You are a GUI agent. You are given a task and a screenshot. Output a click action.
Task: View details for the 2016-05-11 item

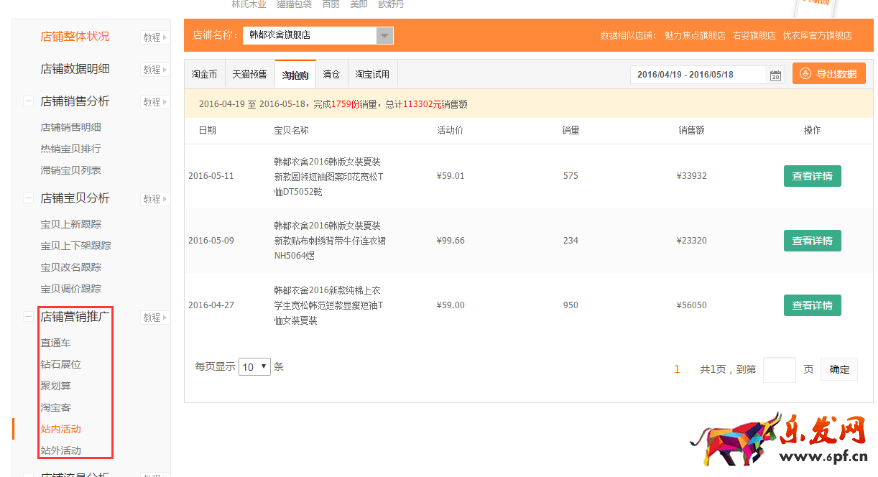[x=811, y=176]
